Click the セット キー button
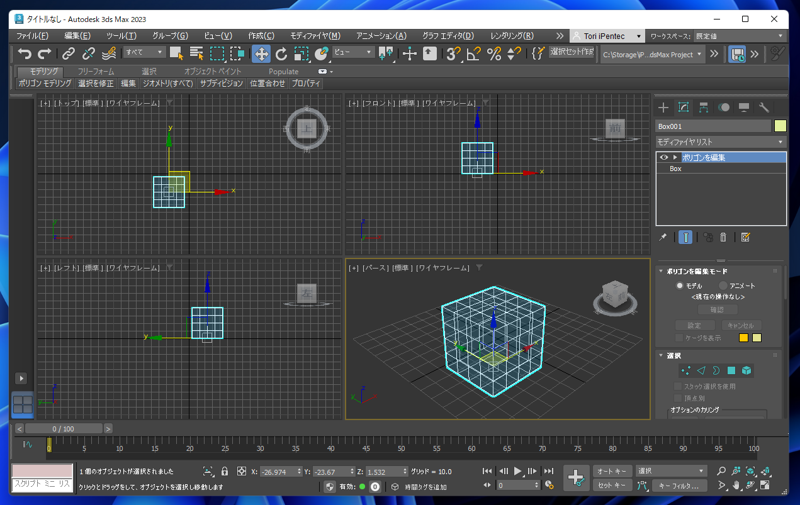 pos(612,486)
